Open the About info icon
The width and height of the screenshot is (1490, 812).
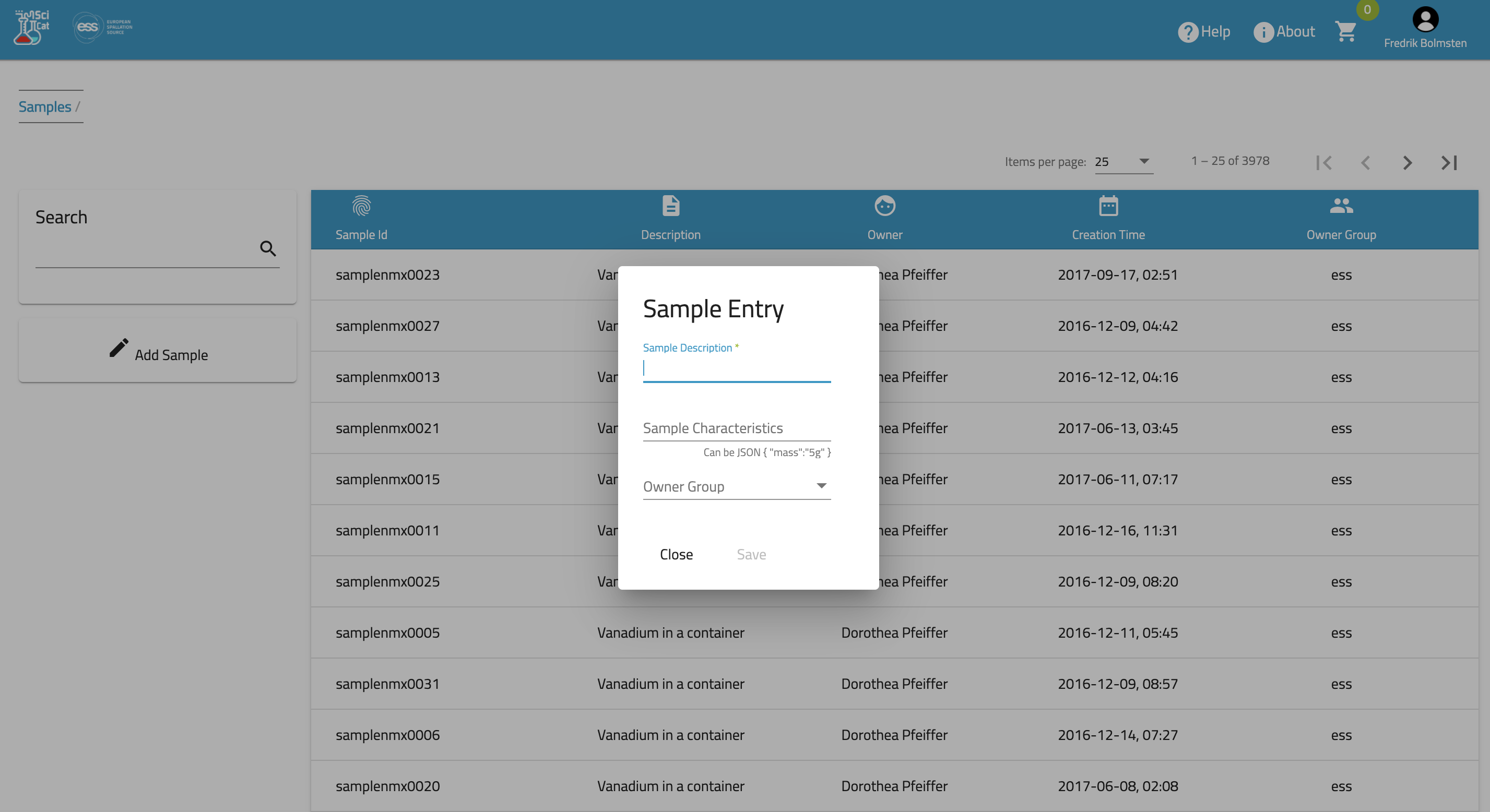[1263, 32]
